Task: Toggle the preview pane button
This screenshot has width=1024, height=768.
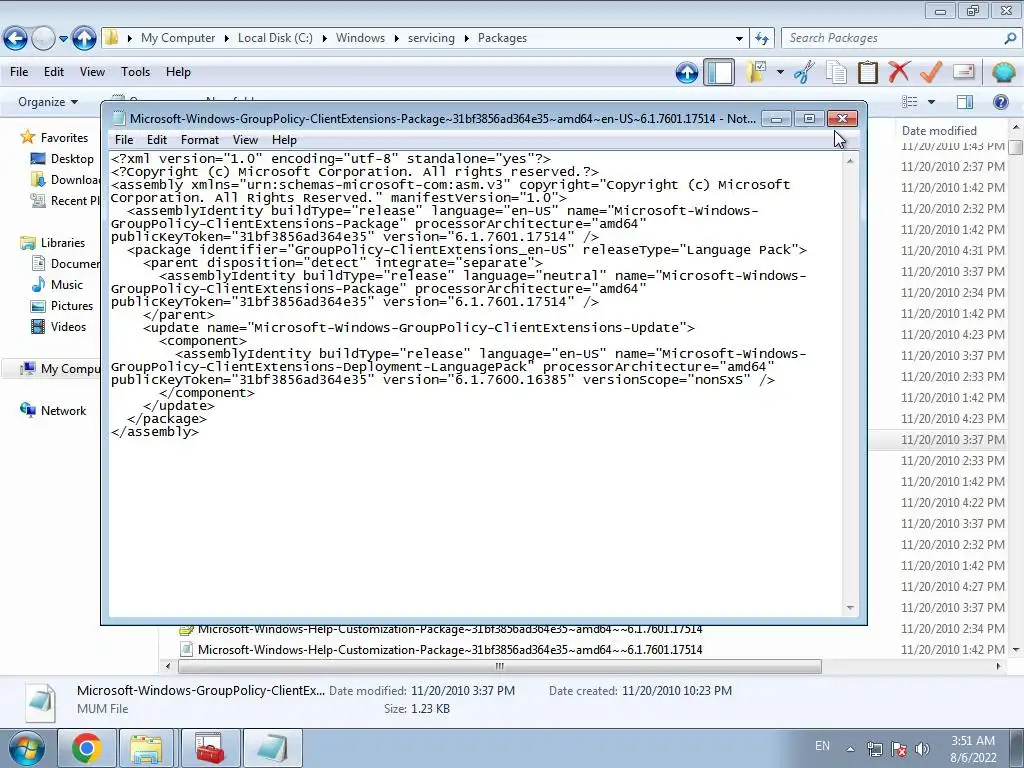Action: click(965, 102)
